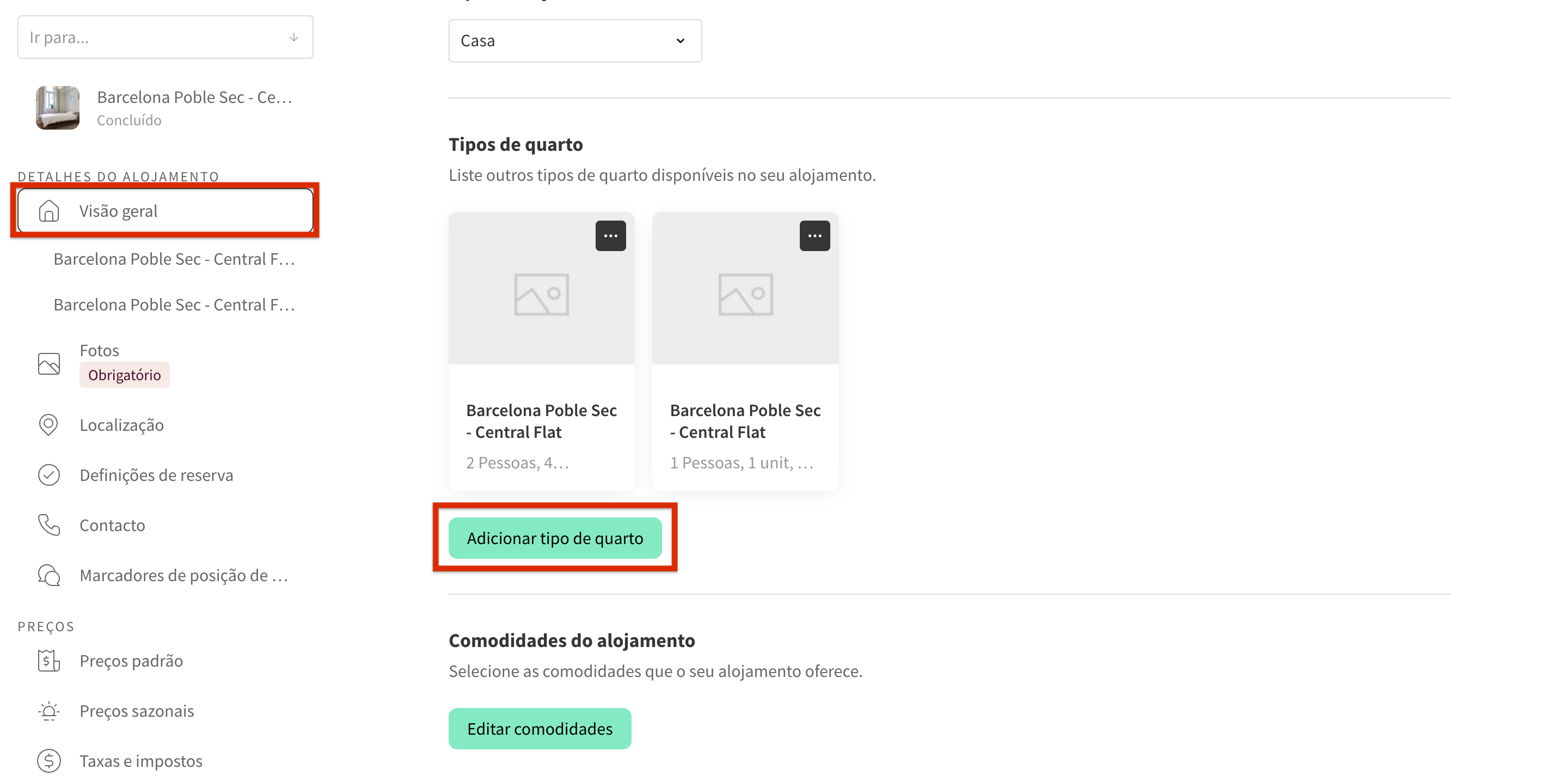Viewport: 1568px width, 781px height.
Task: Click the house icon beside Visão geral
Action: tap(48, 211)
